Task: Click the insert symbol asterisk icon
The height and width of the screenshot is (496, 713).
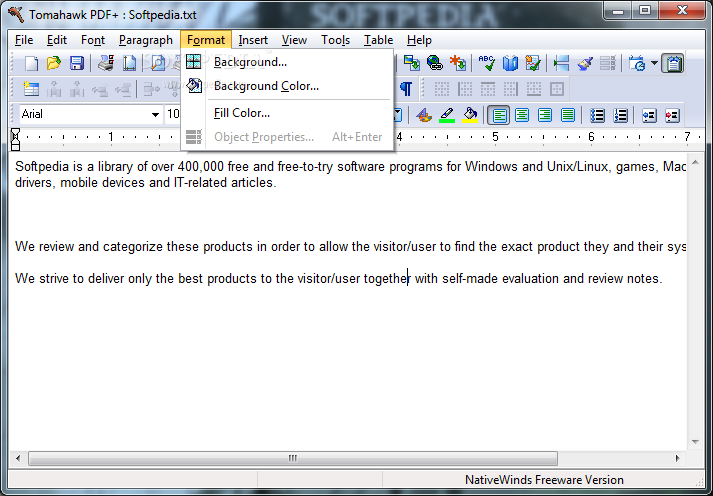Action: click(458, 63)
